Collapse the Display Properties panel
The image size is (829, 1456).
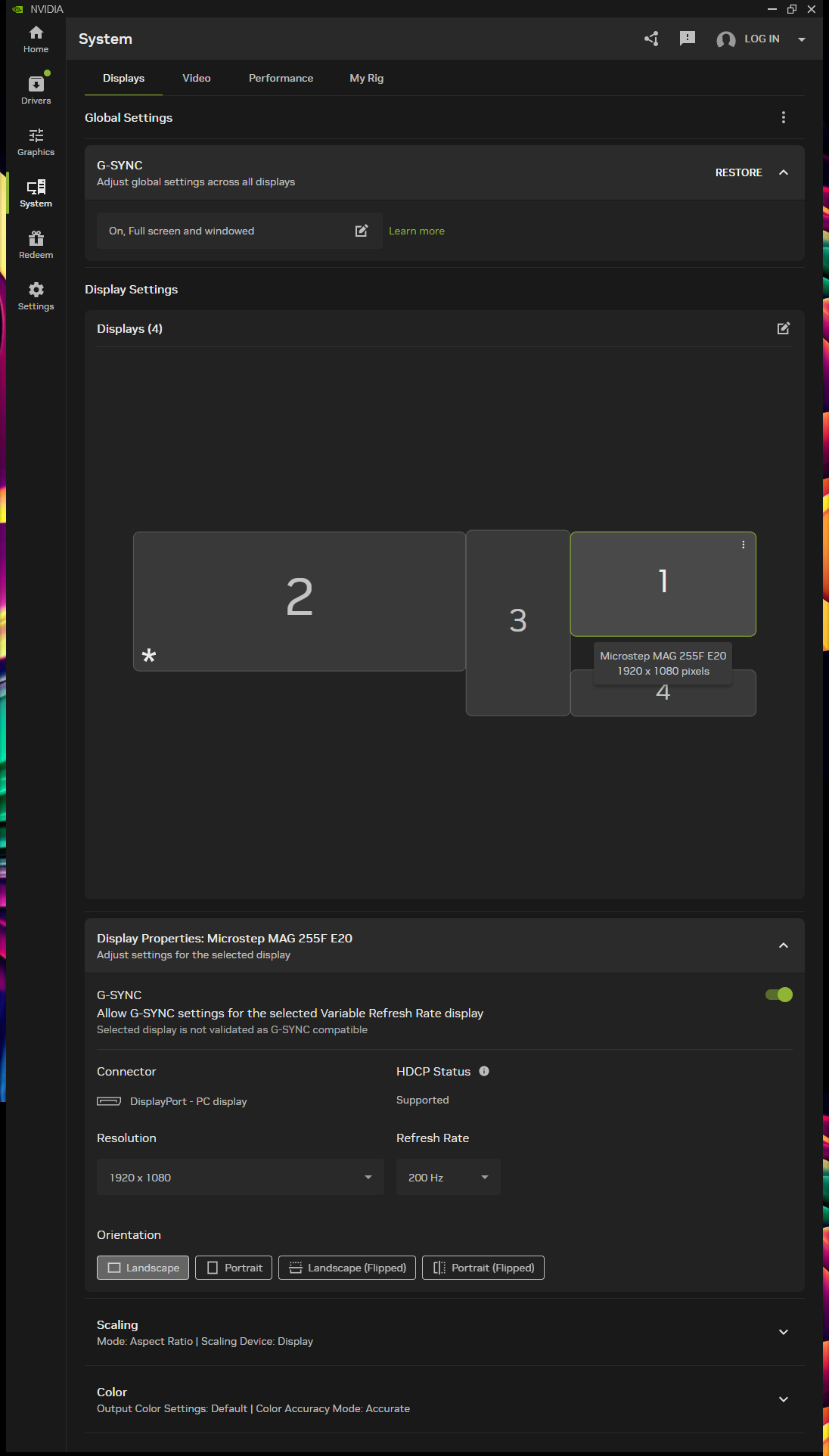point(784,945)
